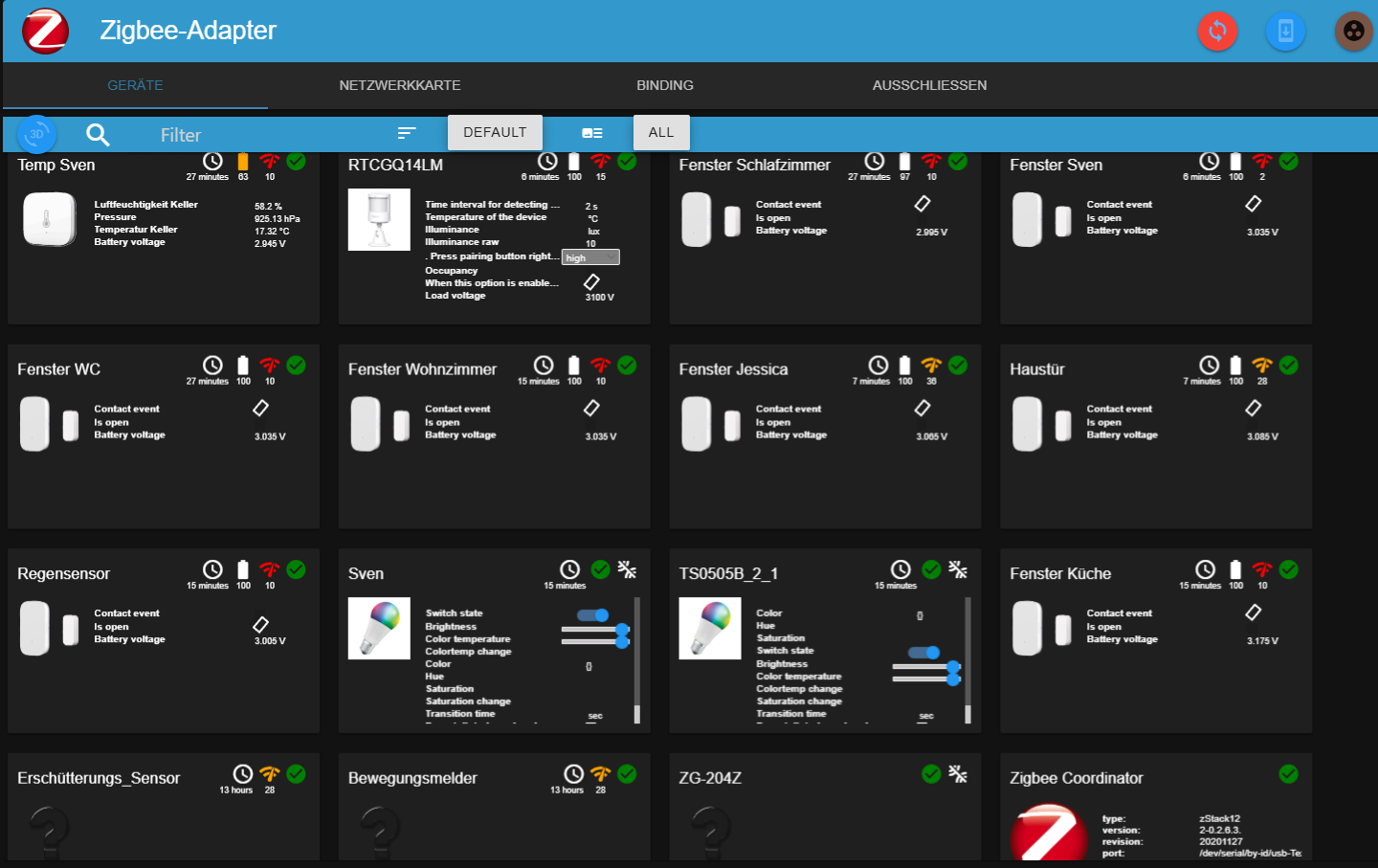This screenshot has width=1378, height=868.
Task: Click the contact state icon on Haustür card
Action: coord(1254,409)
